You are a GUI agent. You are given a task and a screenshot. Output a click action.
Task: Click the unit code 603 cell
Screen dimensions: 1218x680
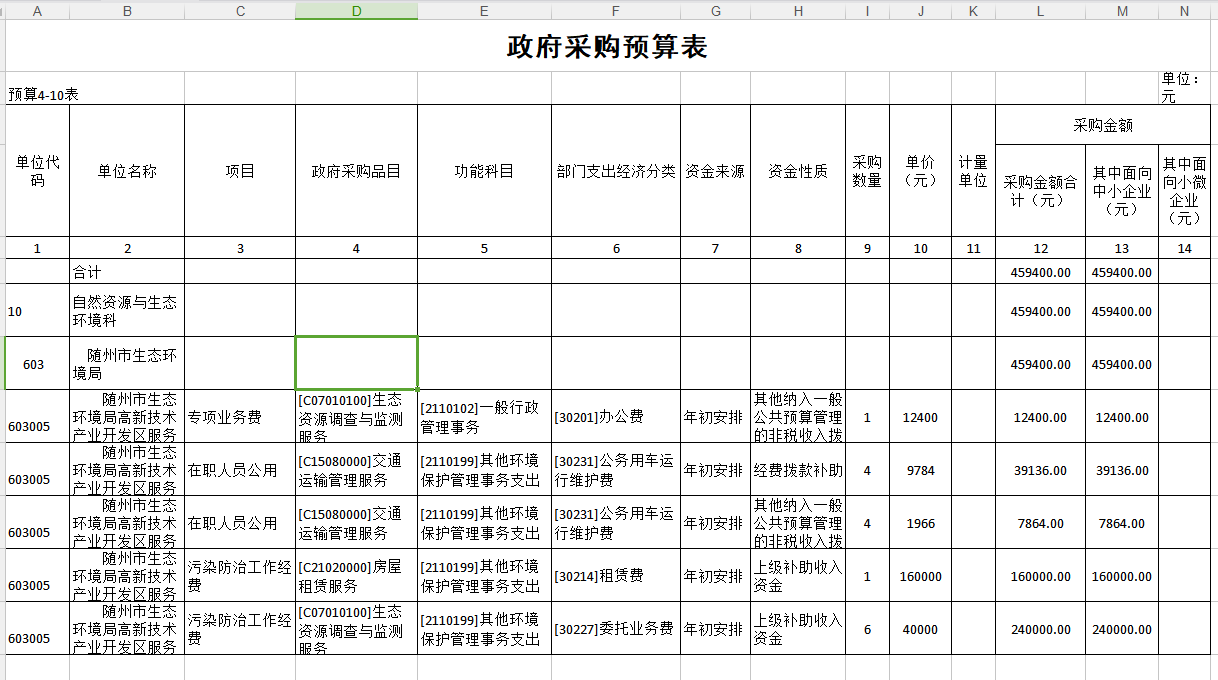(37, 364)
